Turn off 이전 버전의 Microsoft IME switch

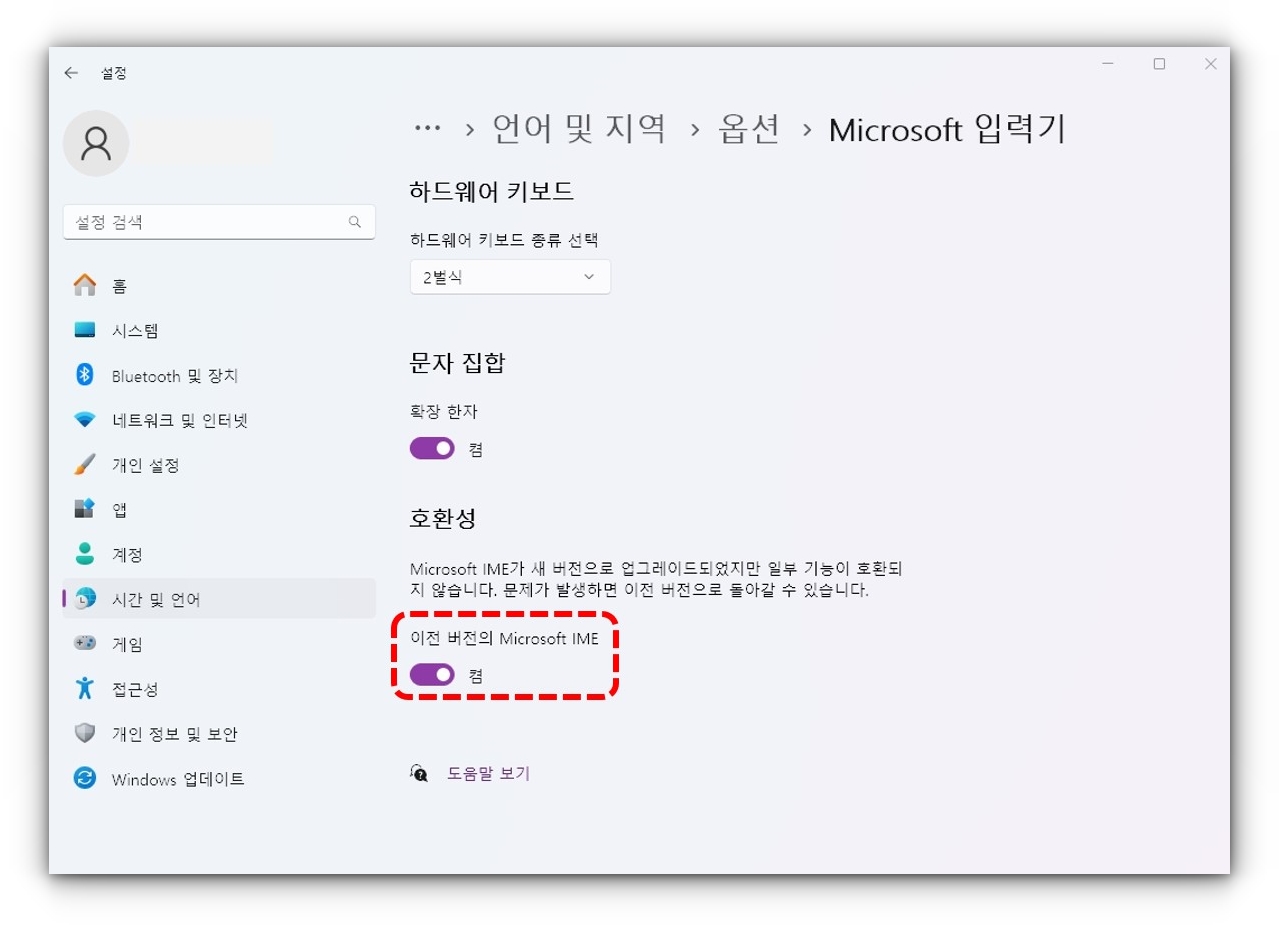[432, 676]
